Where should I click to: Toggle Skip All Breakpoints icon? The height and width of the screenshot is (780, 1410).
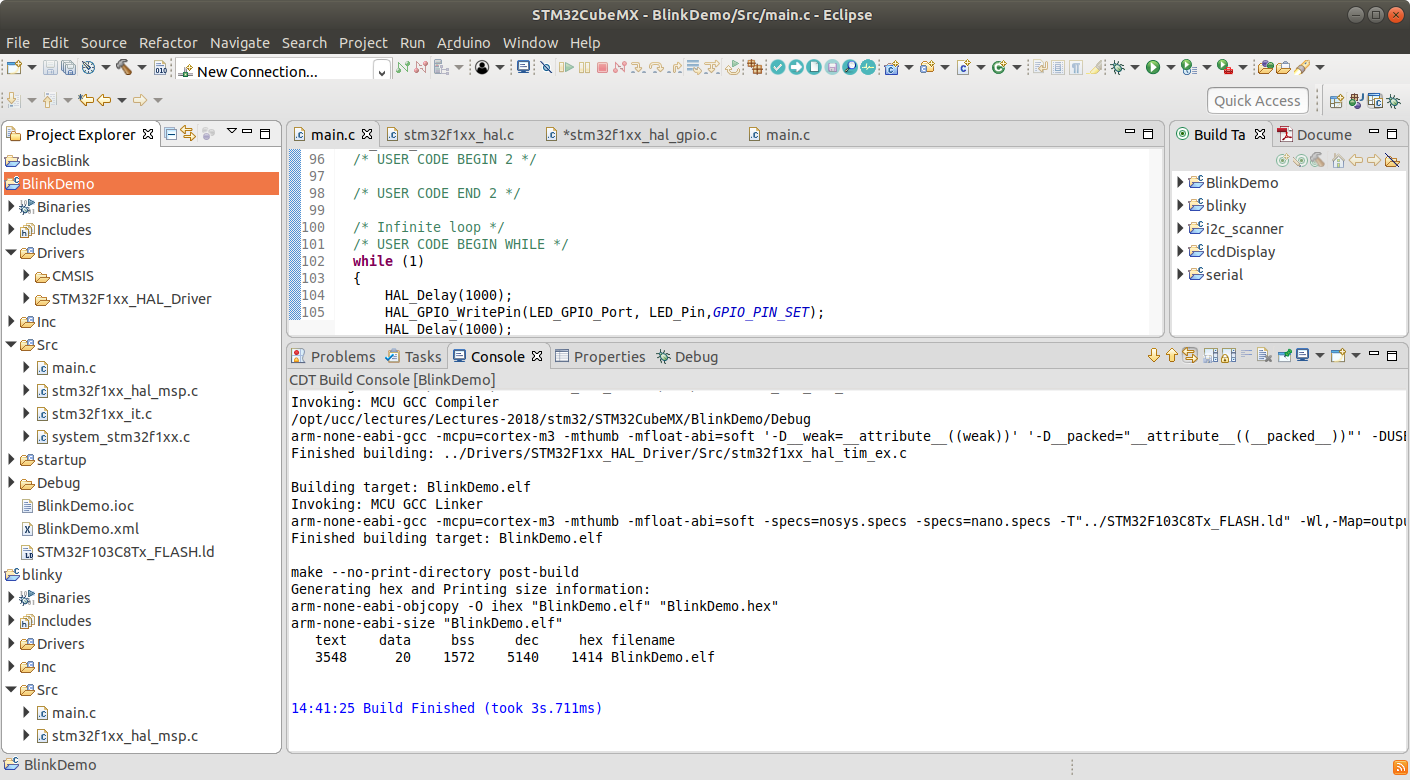click(x=546, y=67)
